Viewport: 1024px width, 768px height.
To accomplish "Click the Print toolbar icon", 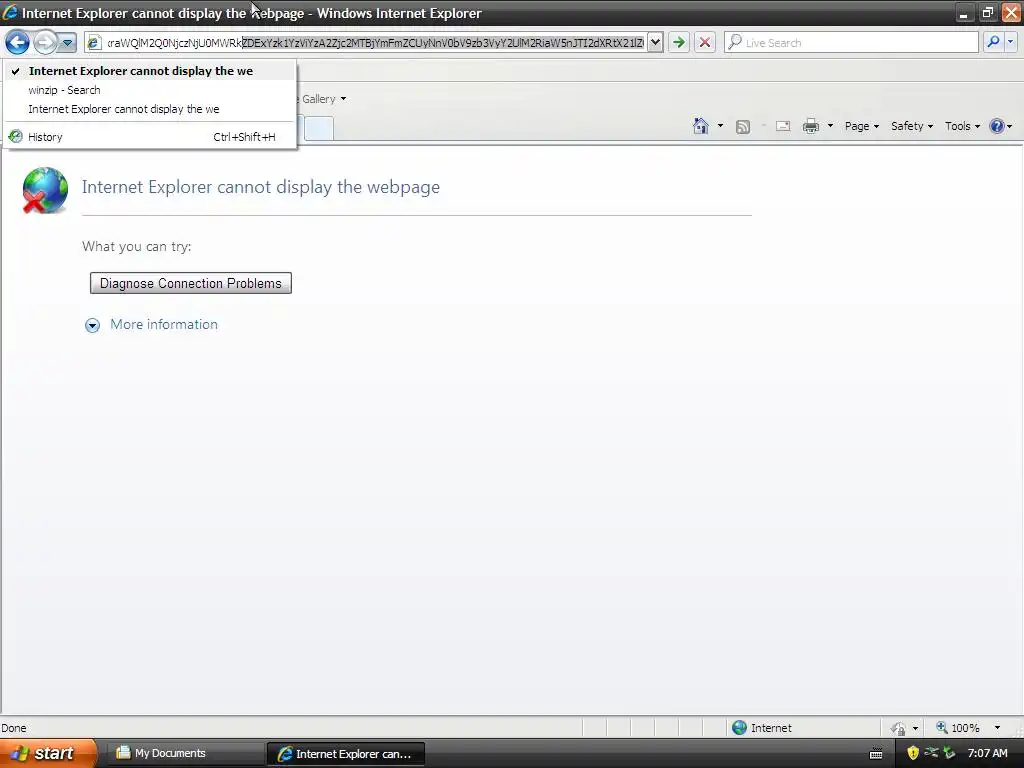I will (810, 126).
